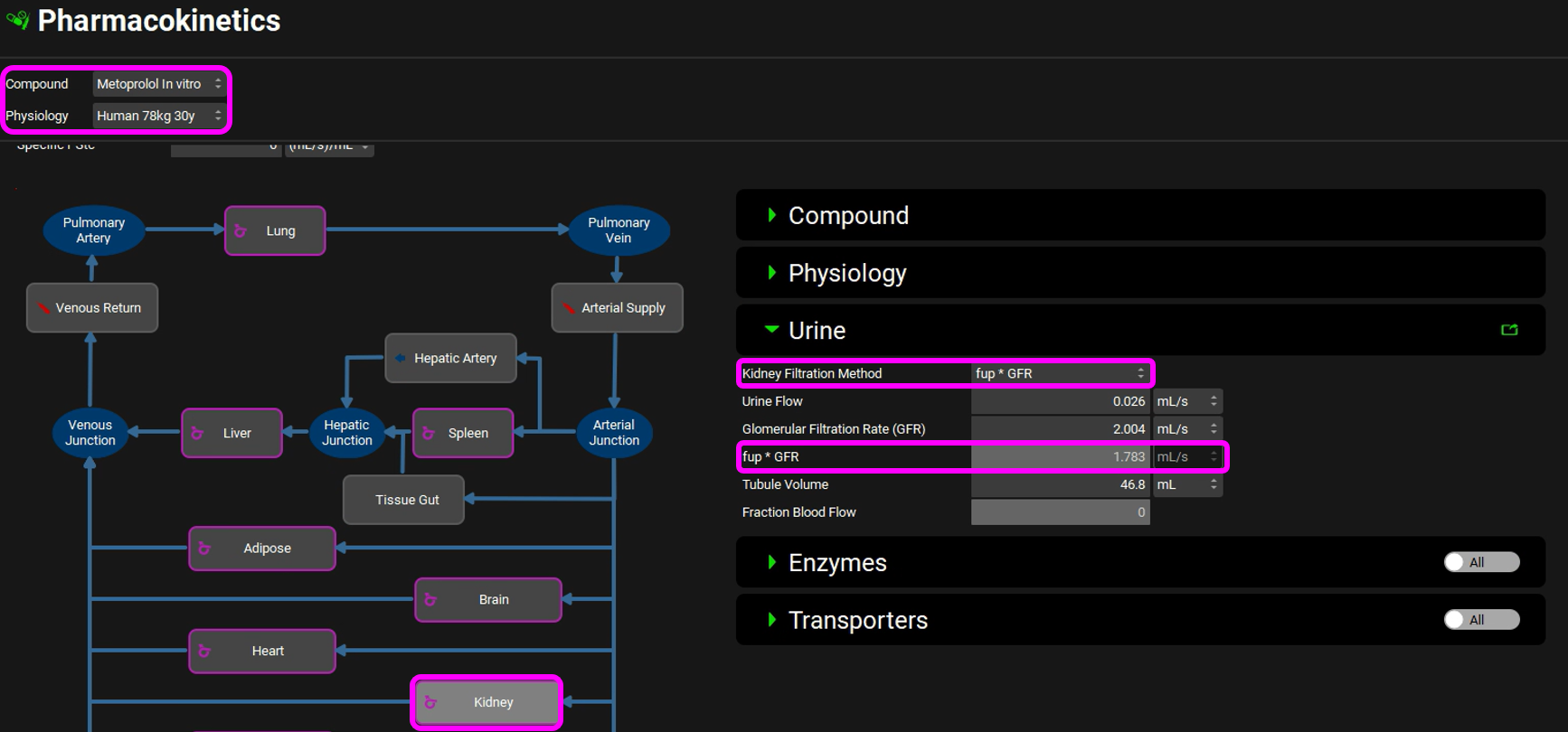Collapse the Urine section
The width and height of the screenshot is (1568, 732).
coord(771,330)
